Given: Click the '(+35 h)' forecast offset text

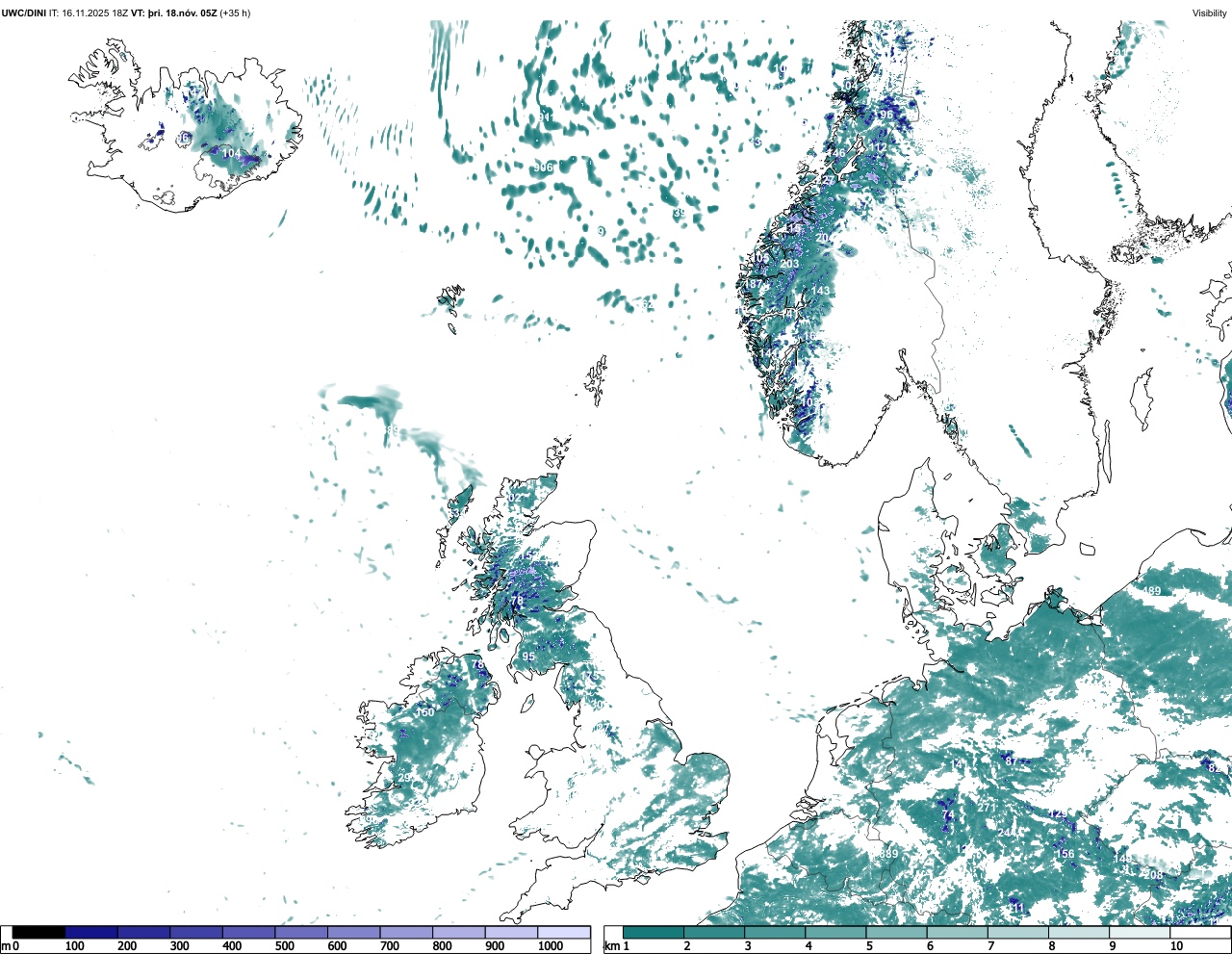Looking at the screenshot, I should pyautogui.click(x=235, y=13).
